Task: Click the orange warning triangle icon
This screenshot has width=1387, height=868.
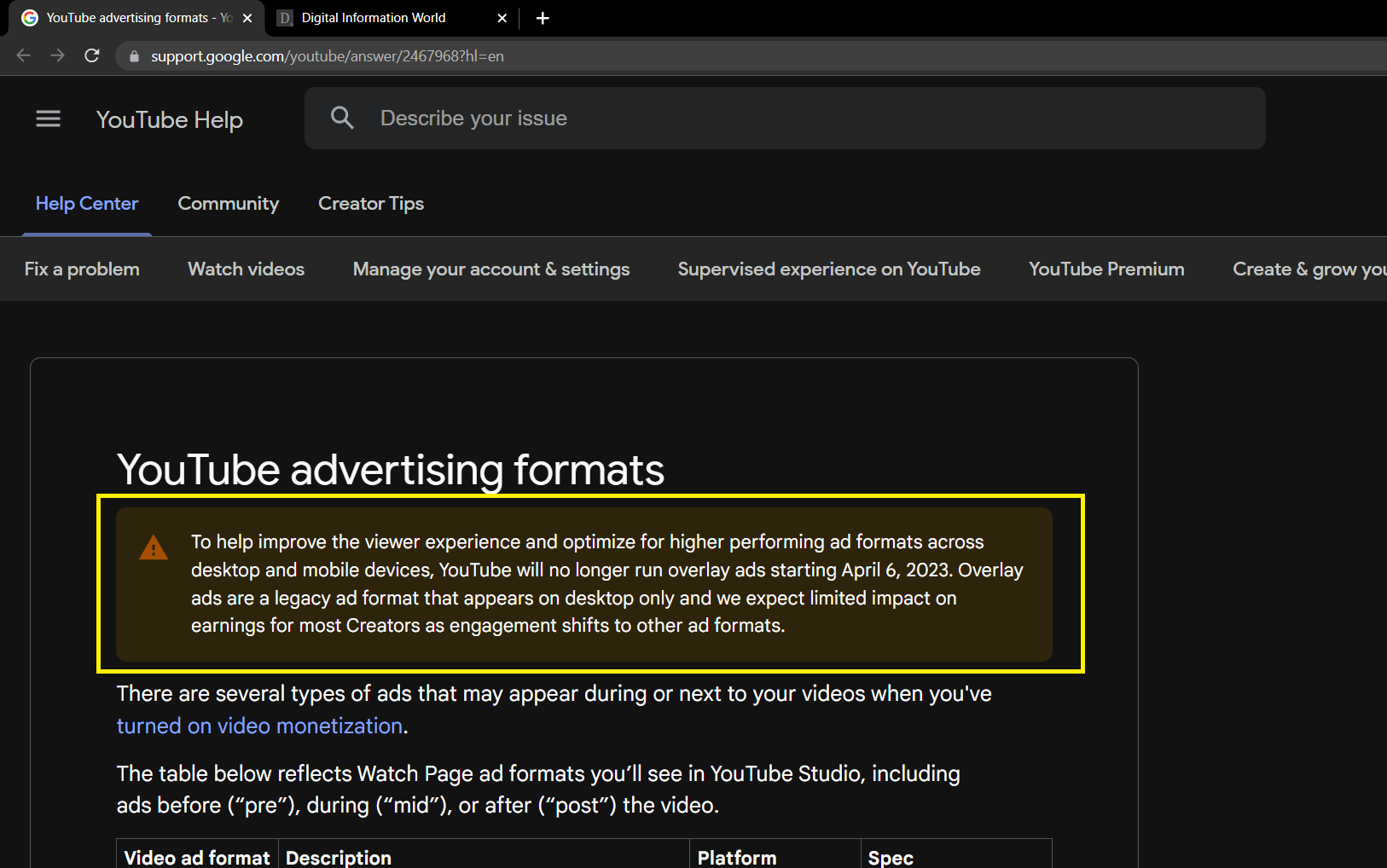Action: [154, 547]
